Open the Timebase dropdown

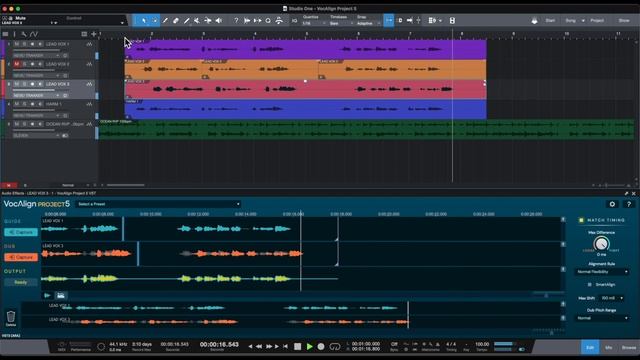pos(340,23)
